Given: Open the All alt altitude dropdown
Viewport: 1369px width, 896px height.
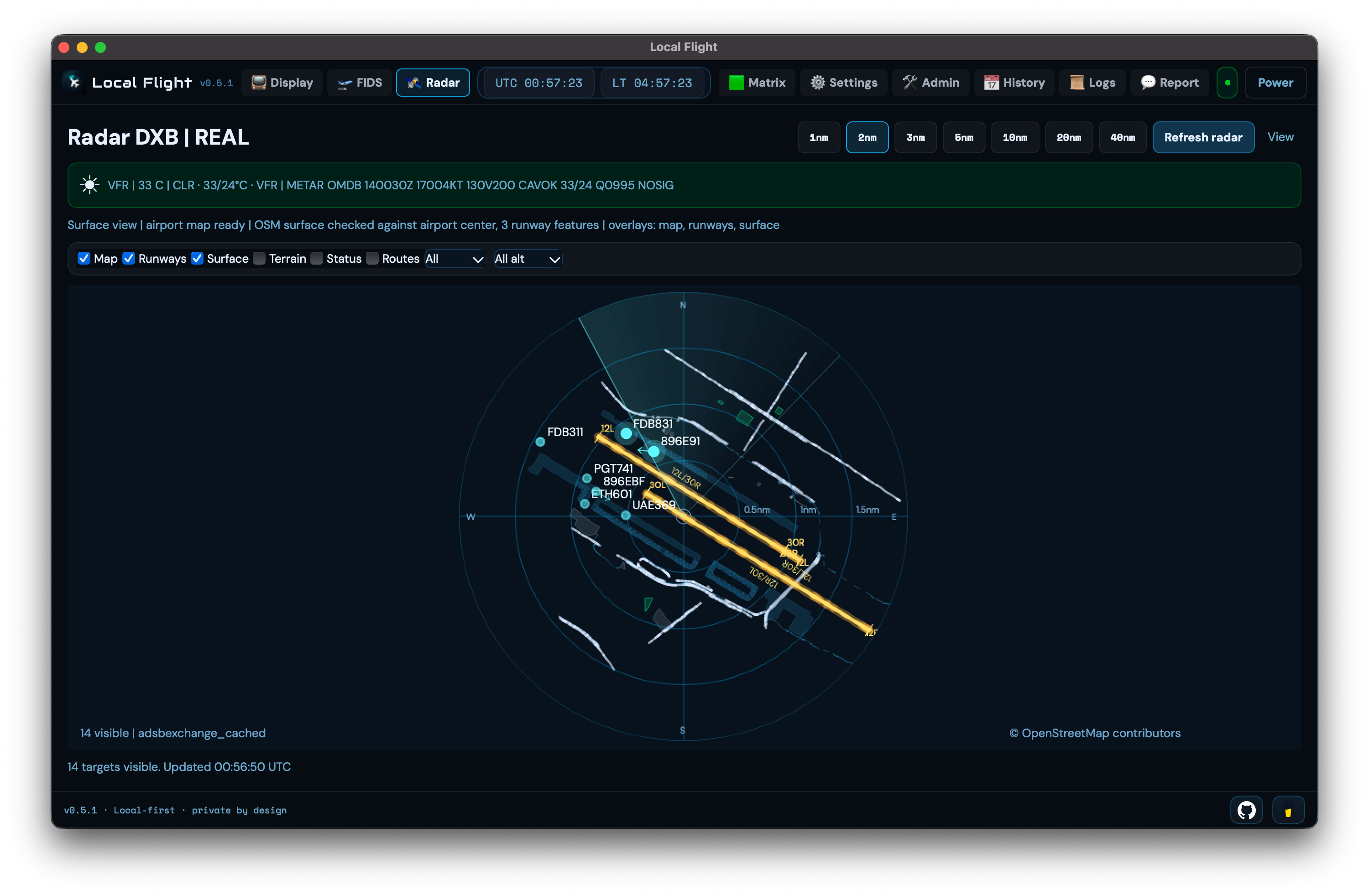Looking at the screenshot, I should pos(528,259).
